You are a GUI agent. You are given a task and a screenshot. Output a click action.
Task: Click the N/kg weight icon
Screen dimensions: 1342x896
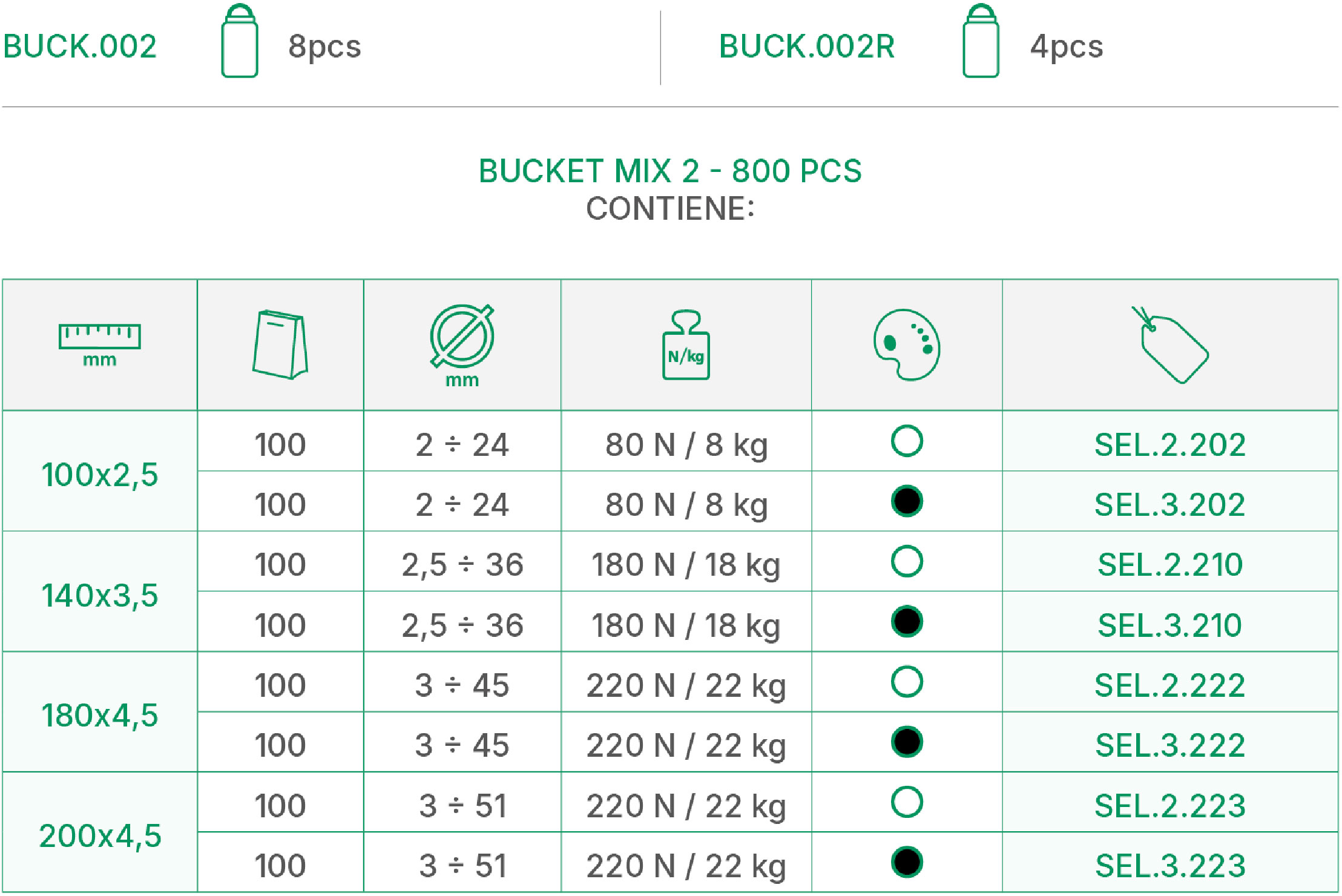[686, 344]
